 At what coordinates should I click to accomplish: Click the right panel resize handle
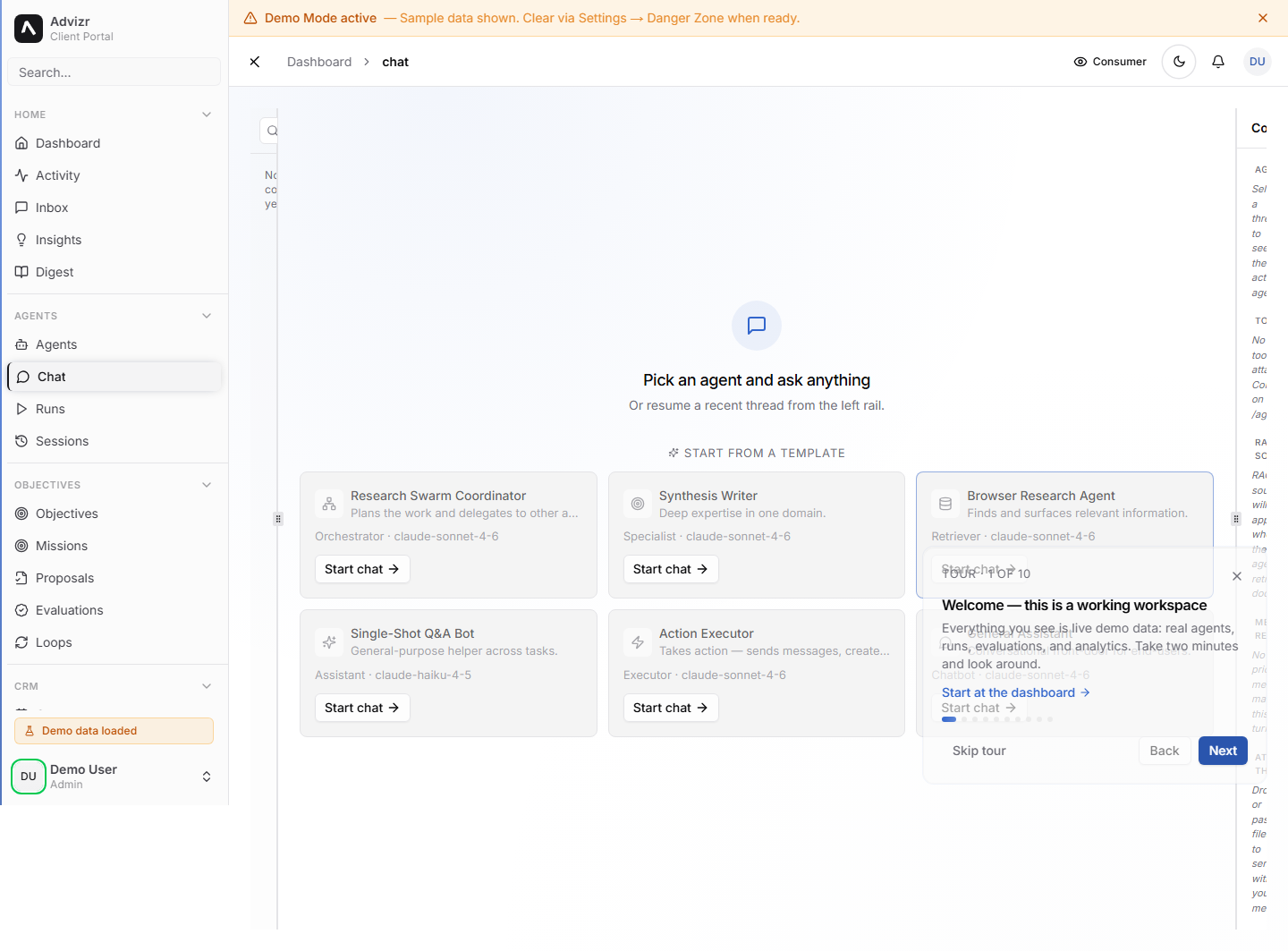[1236, 519]
